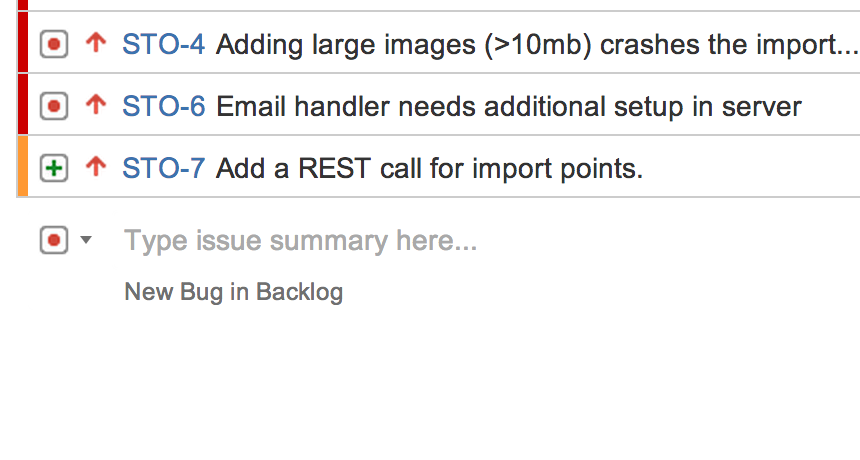Image resolution: width=860 pixels, height=460 pixels.
Task: Open the issue type dropdown arrow
Action: point(85,240)
